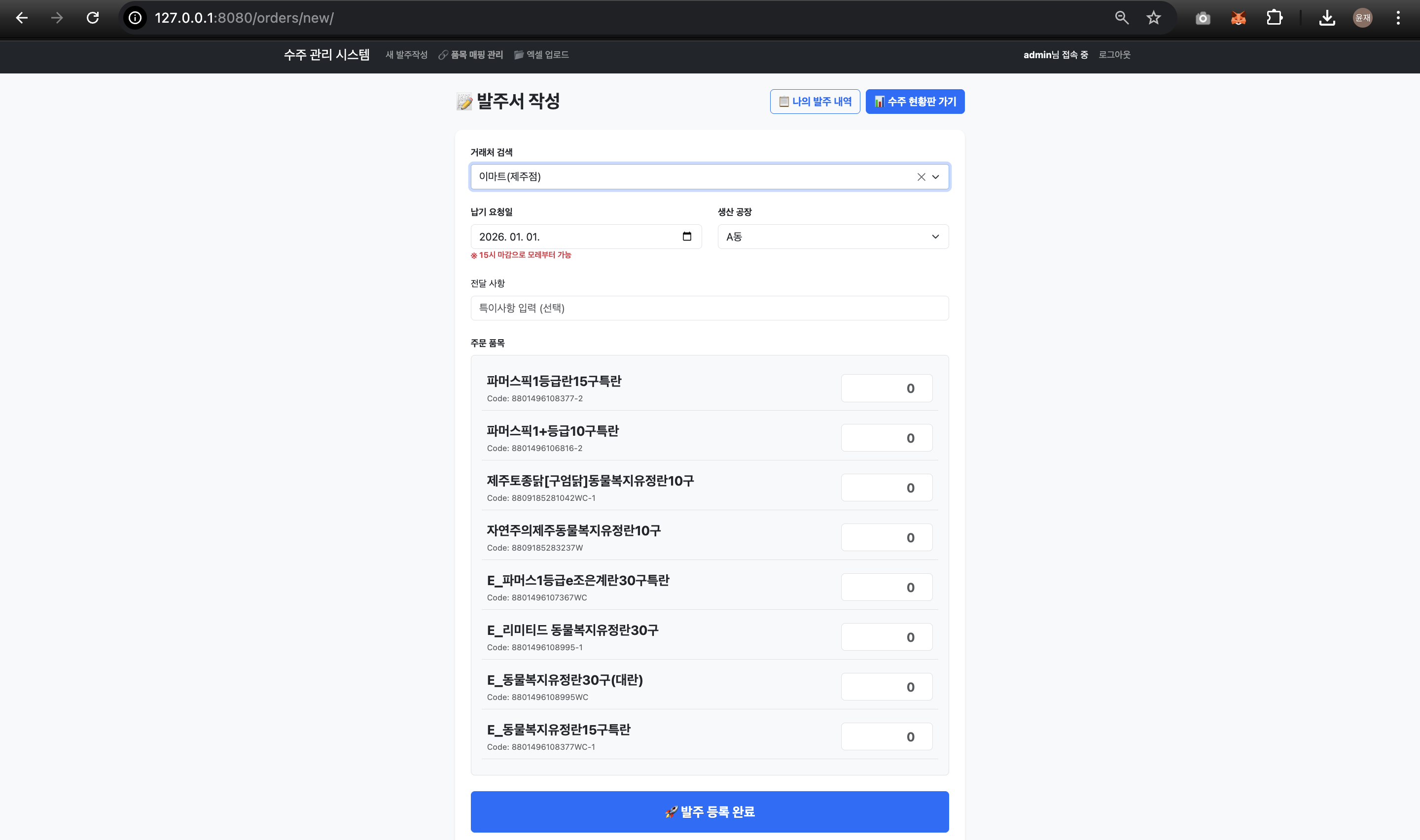1420x840 pixels.
Task: Open 품목 매핑 관리 nav item
Action: pyautogui.click(x=471, y=55)
